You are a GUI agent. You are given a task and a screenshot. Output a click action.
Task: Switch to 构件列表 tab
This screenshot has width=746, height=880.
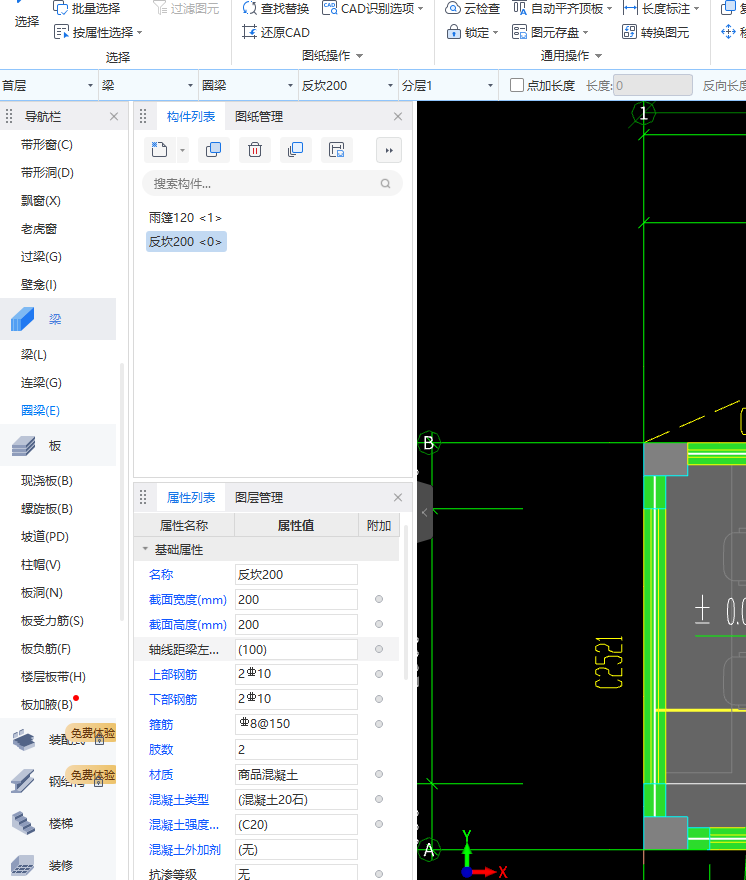point(191,116)
